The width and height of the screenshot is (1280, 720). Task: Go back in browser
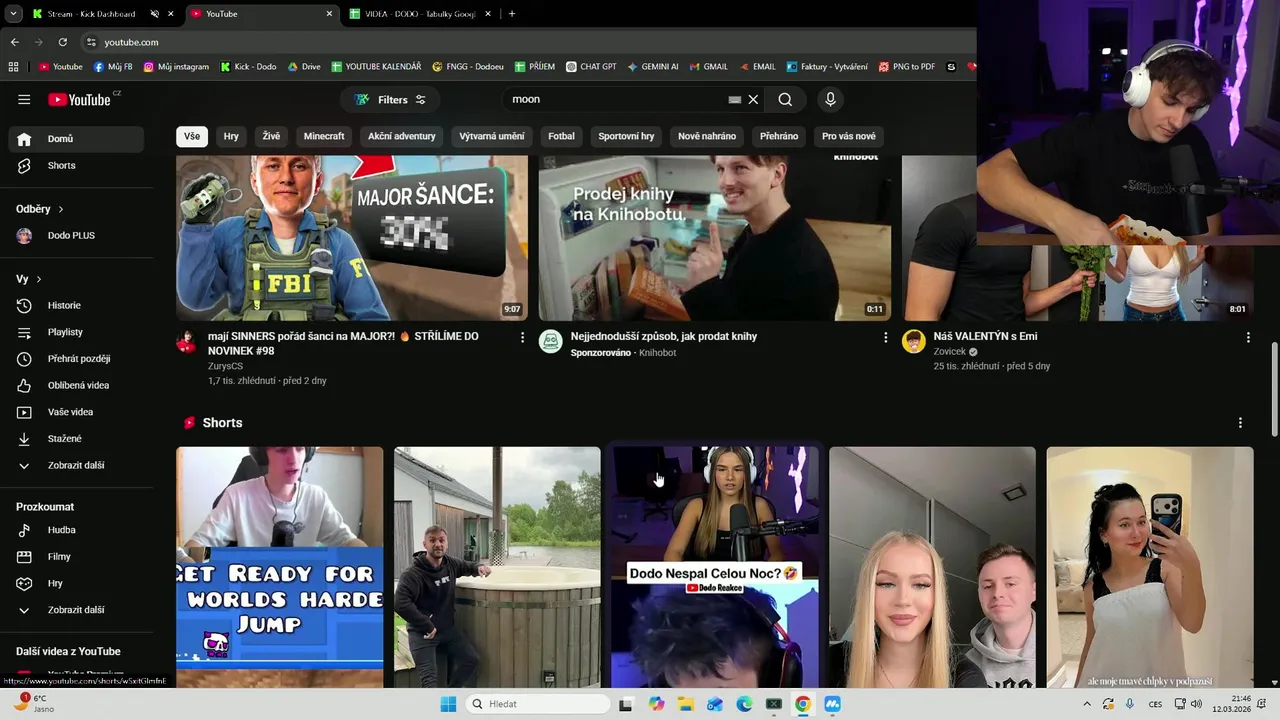pos(14,42)
